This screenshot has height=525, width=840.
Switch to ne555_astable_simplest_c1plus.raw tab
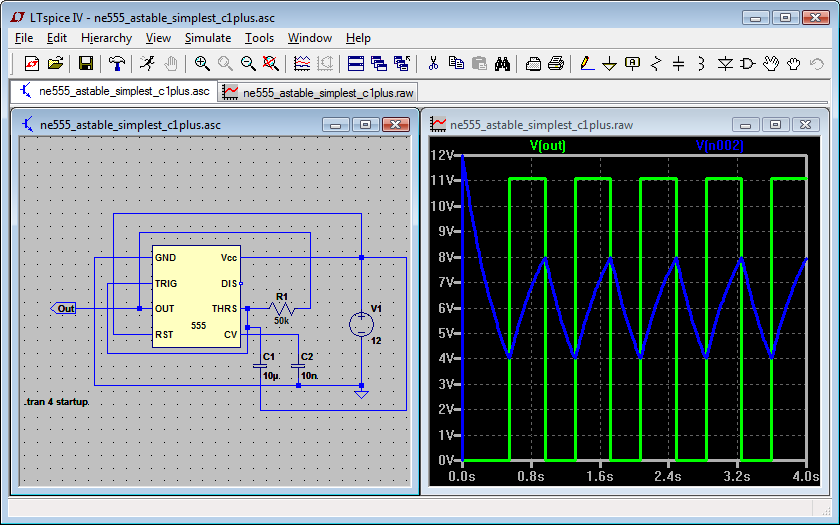[318, 93]
